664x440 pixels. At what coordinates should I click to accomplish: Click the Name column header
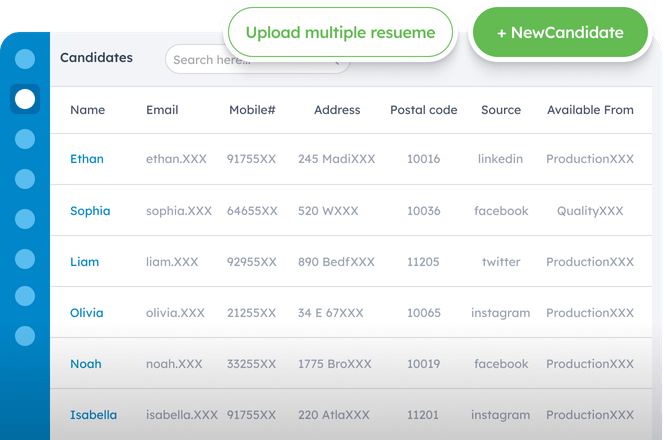point(87,110)
